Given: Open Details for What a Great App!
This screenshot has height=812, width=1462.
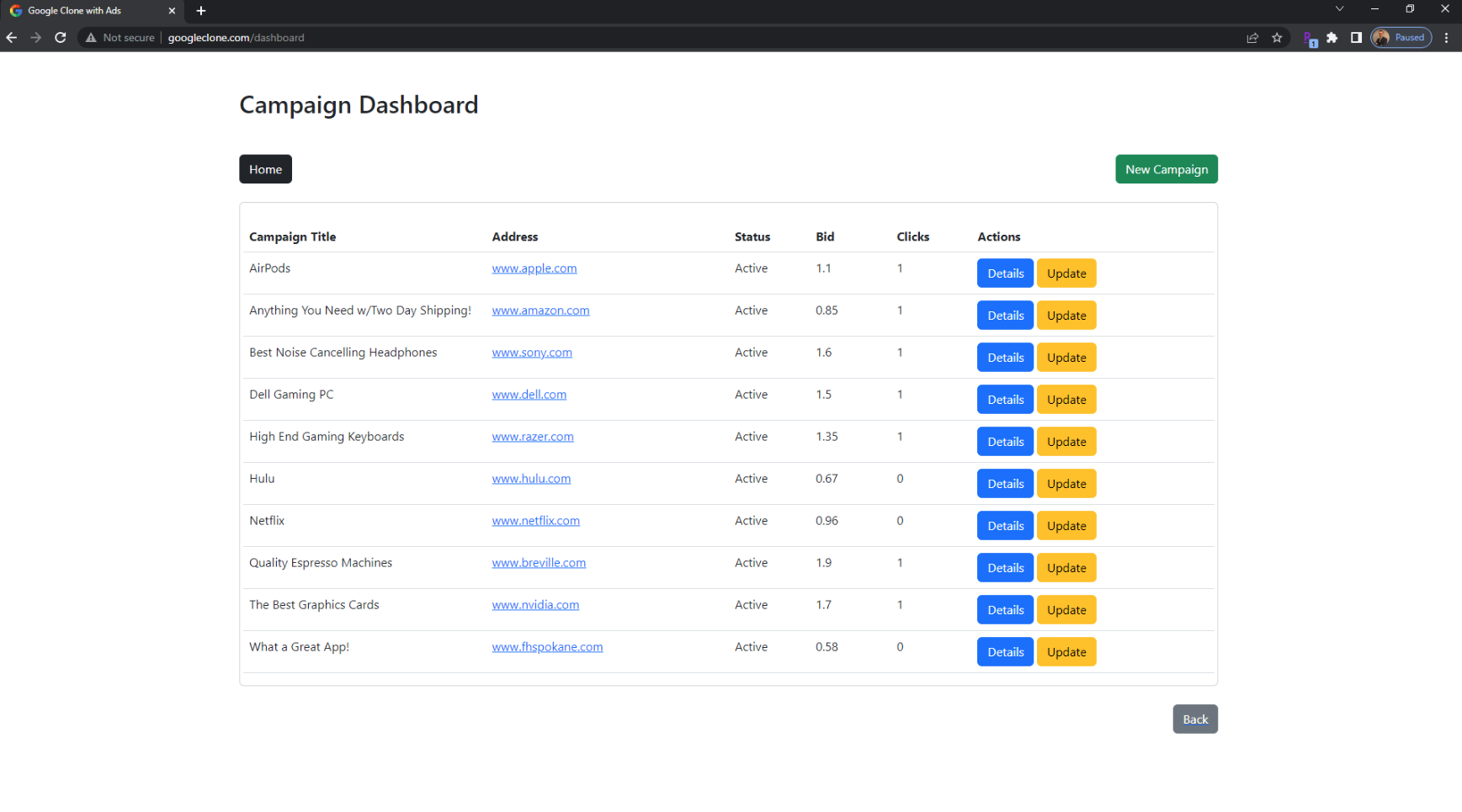Looking at the screenshot, I should coord(1005,652).
